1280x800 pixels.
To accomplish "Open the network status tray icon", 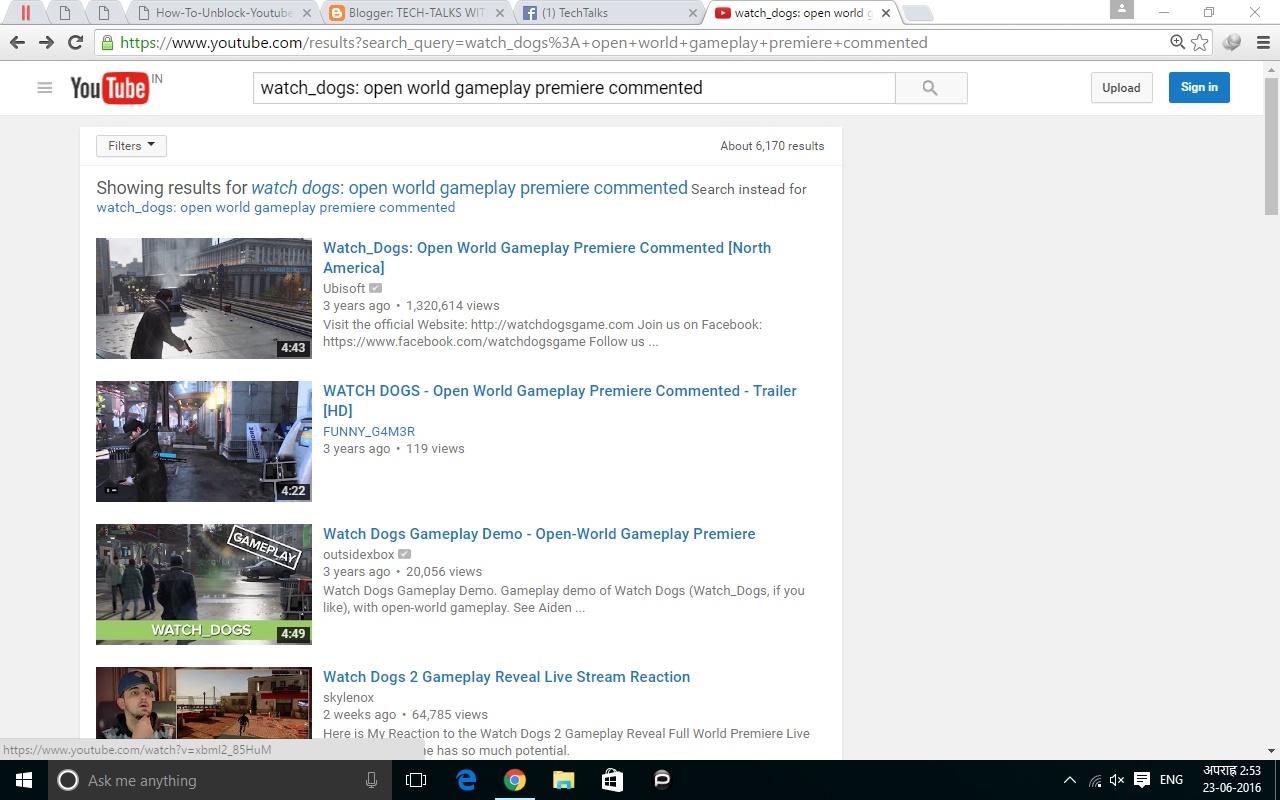I will (x=1095, y=780).
